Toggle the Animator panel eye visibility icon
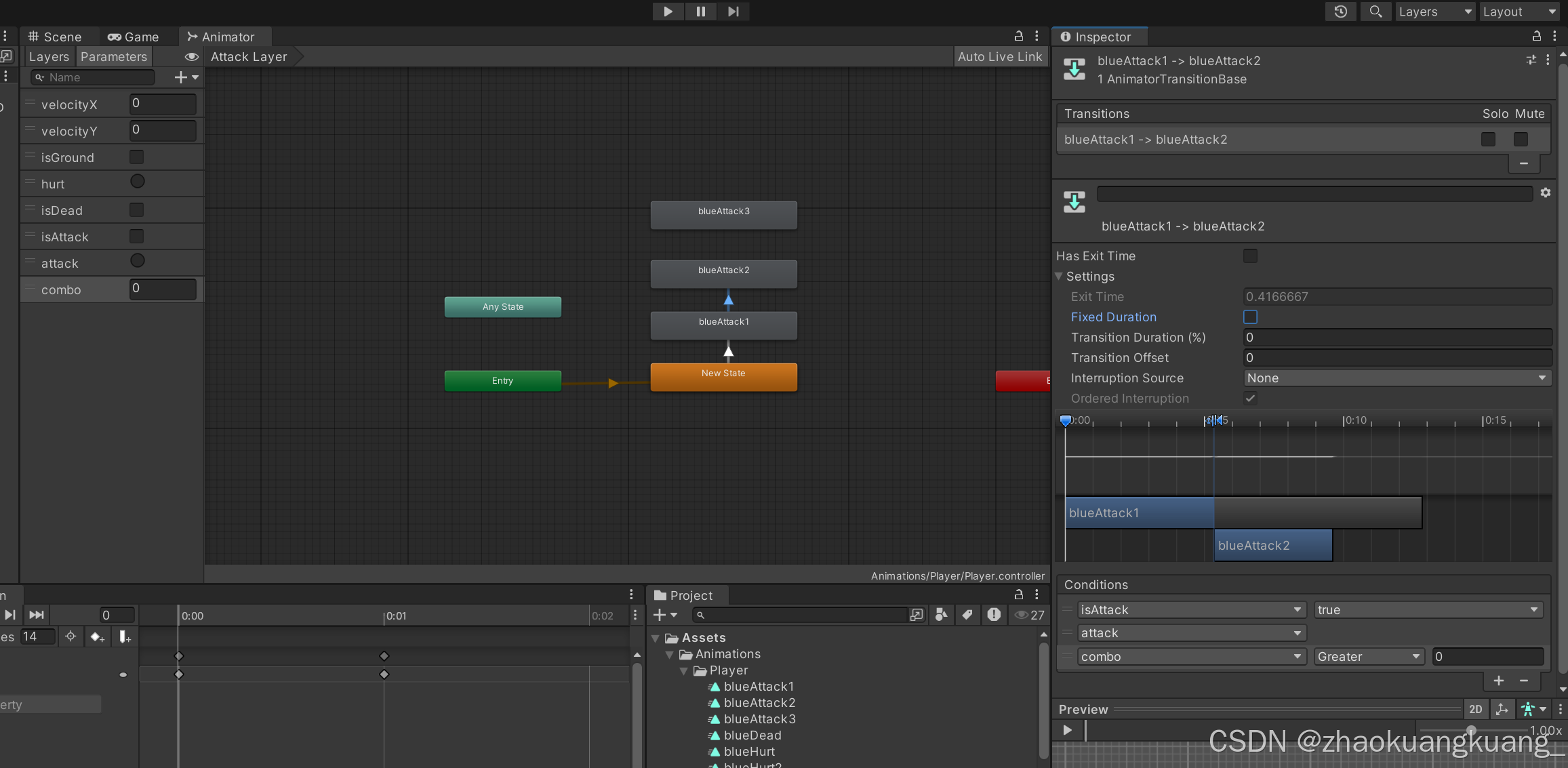 pos(191,57)
